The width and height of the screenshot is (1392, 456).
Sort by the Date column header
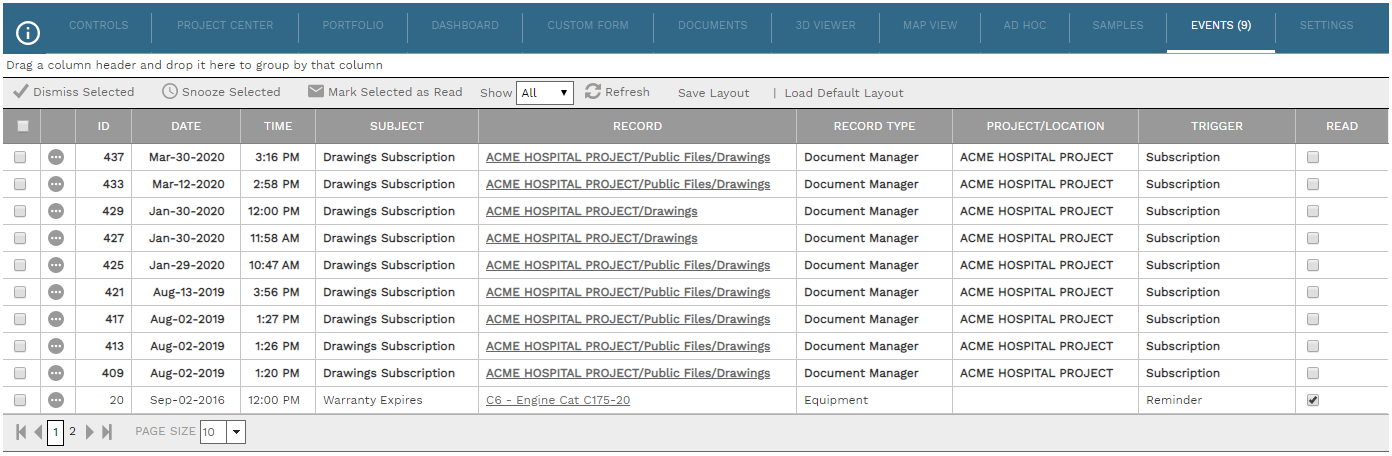click(186, 126)
